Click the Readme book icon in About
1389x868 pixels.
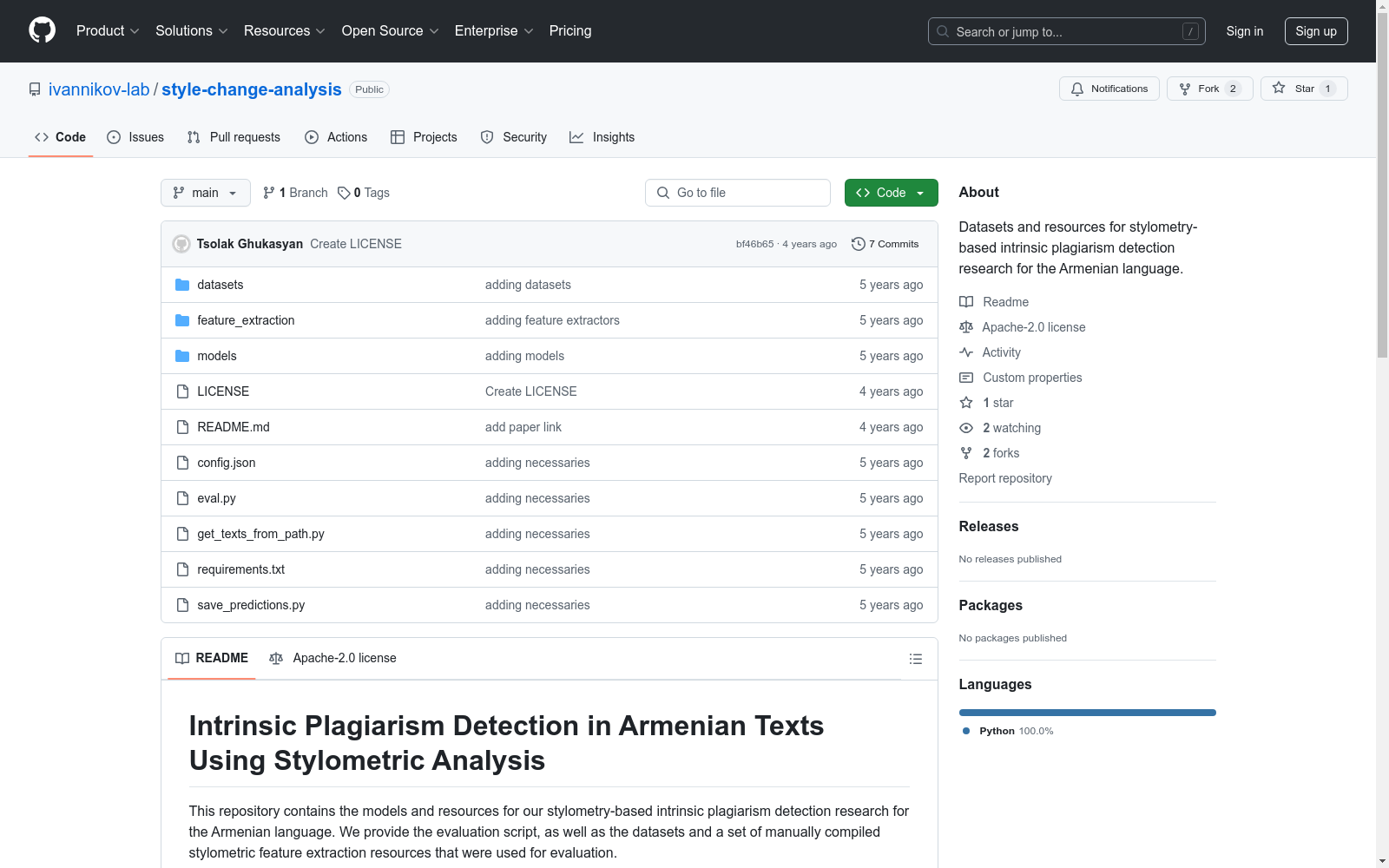[966, 302]
